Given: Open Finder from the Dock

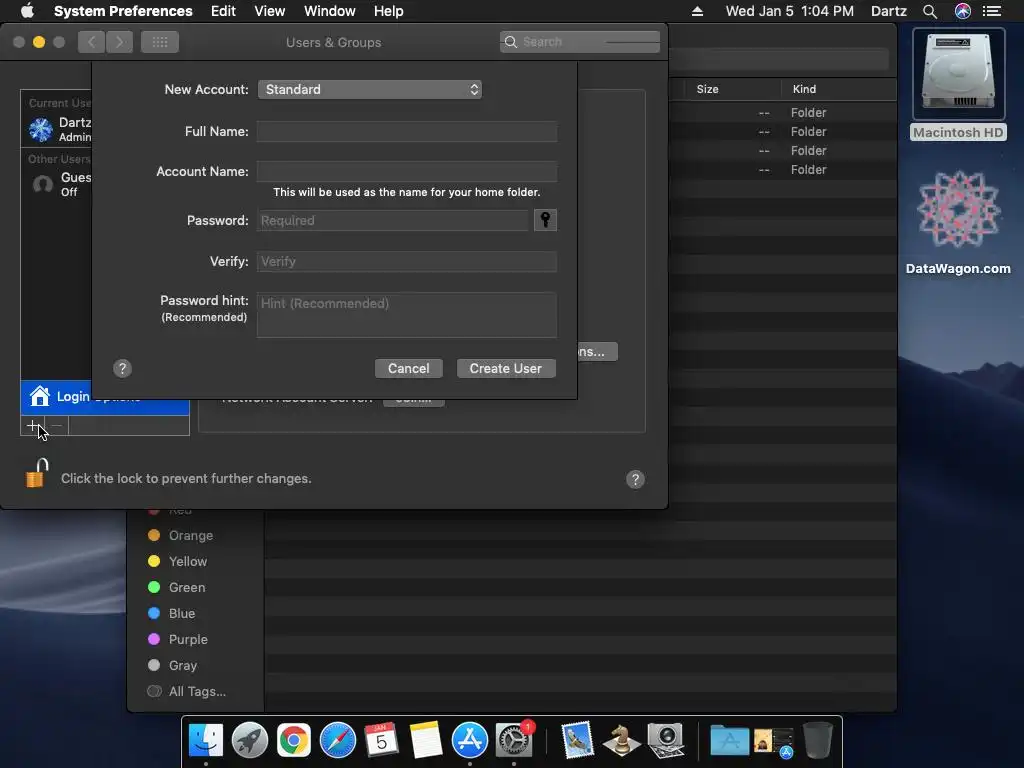Looking at the screenshot, I should [206, 741].
